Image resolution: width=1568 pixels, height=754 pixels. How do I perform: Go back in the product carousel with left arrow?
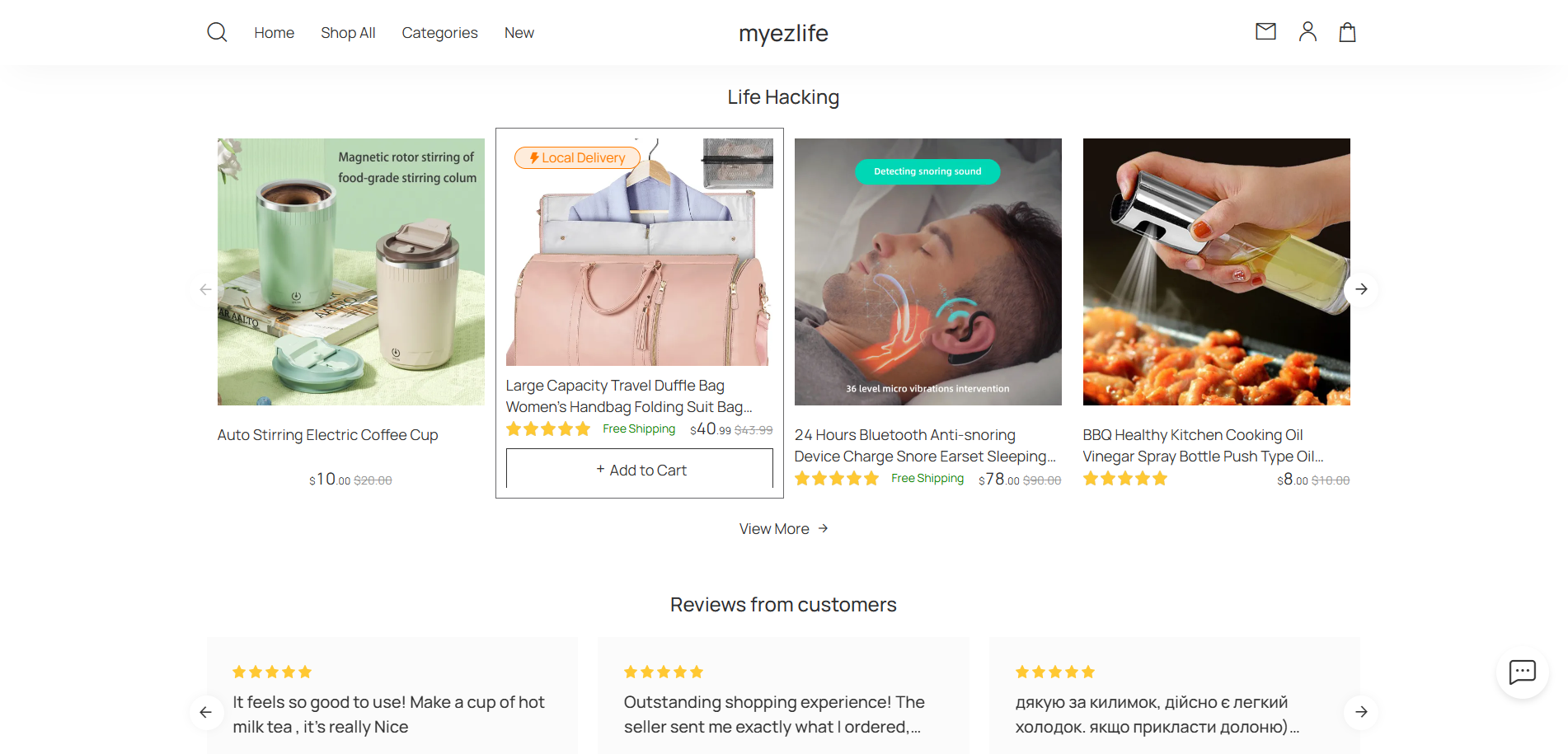pyautogui.click(x=206, y=289)
